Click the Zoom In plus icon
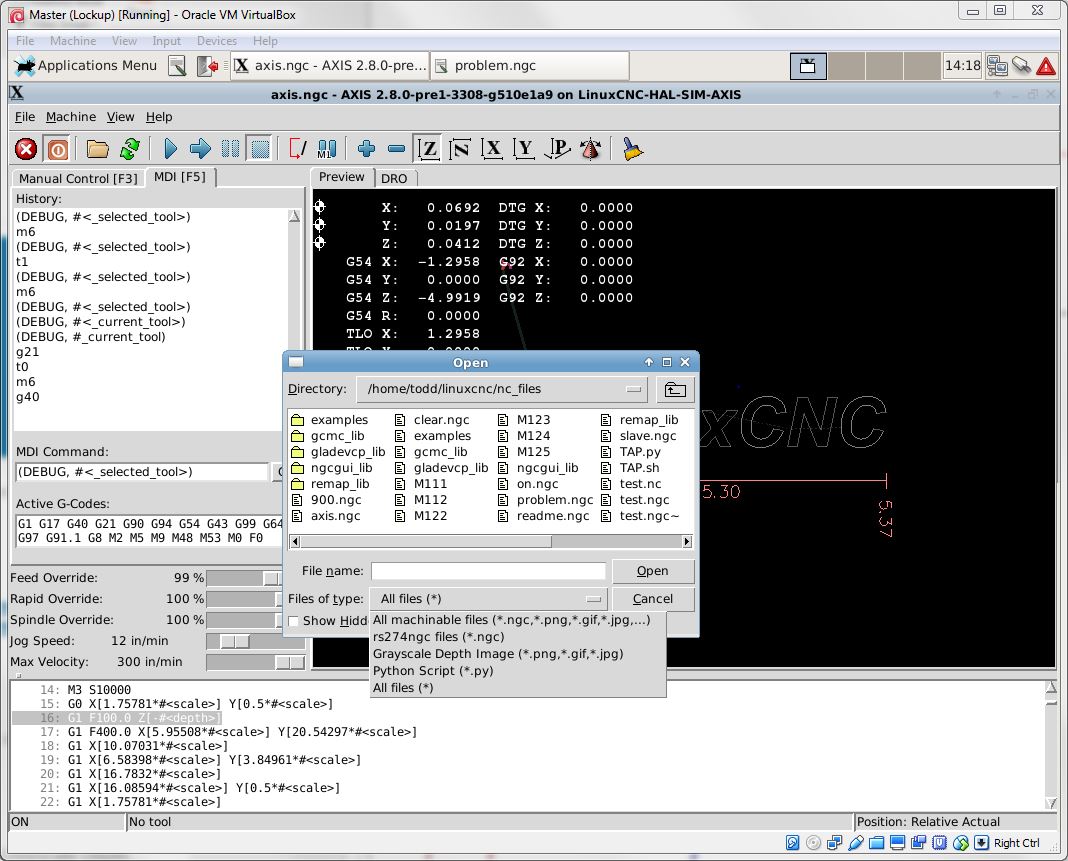Viewport: 1068px width, 861px height. pos(366,149)
